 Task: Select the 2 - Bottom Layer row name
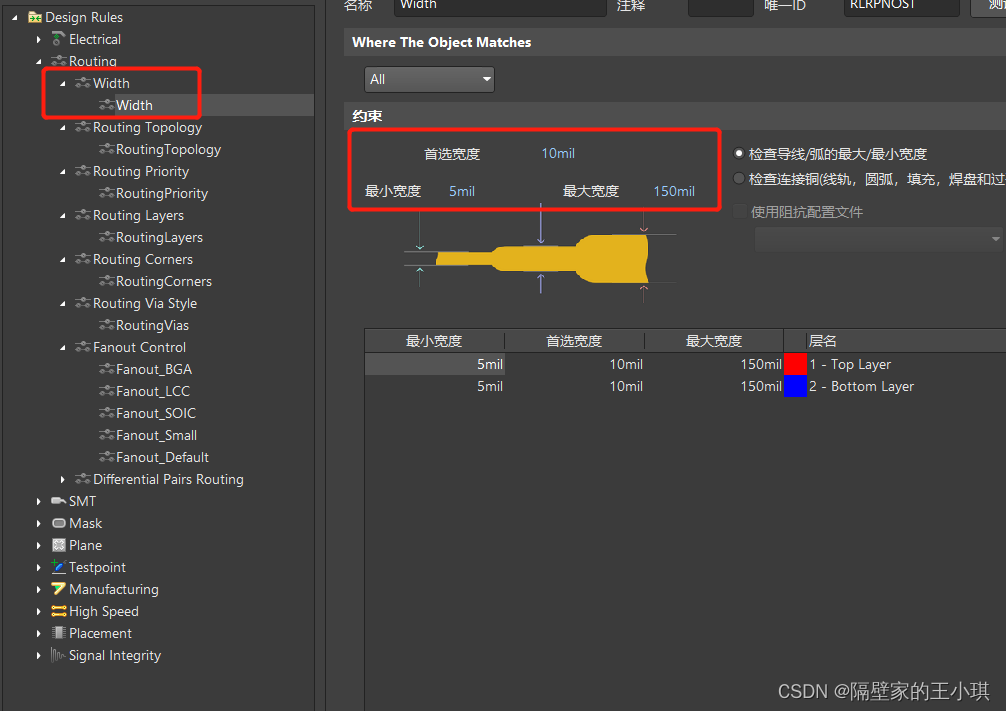click(861, 386)
